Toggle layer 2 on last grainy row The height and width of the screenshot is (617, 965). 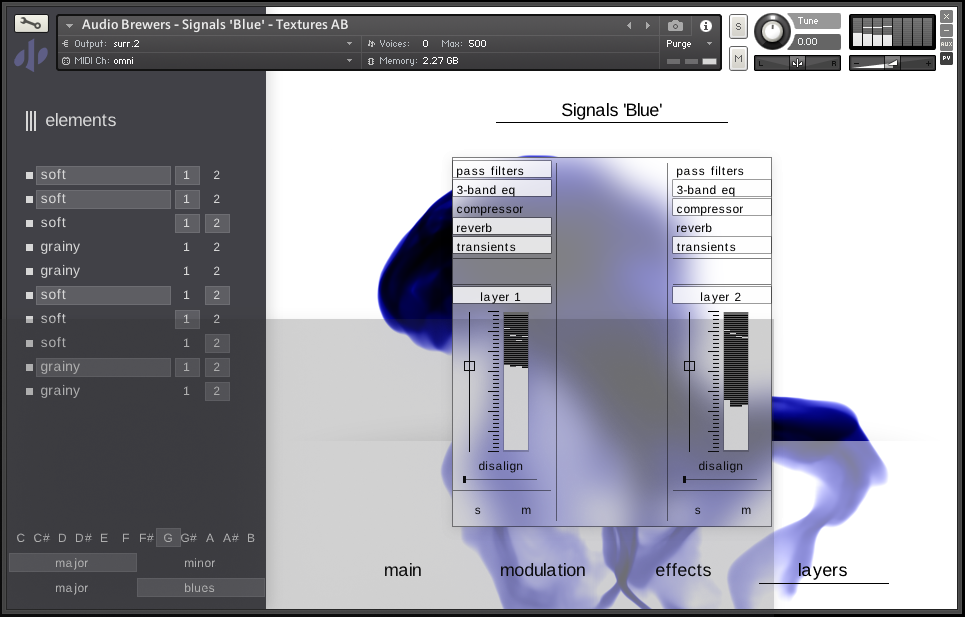coord(217,391)
